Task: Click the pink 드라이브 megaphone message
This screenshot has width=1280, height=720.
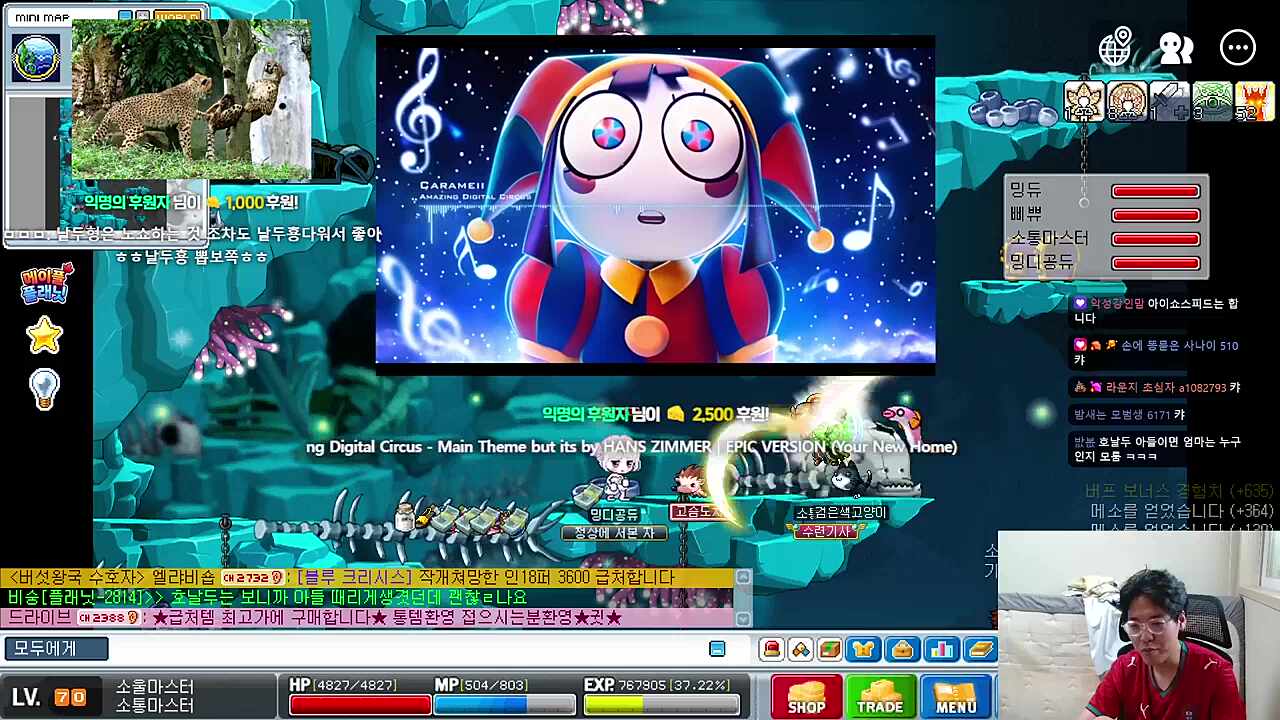Action: [x=368, y=618]
